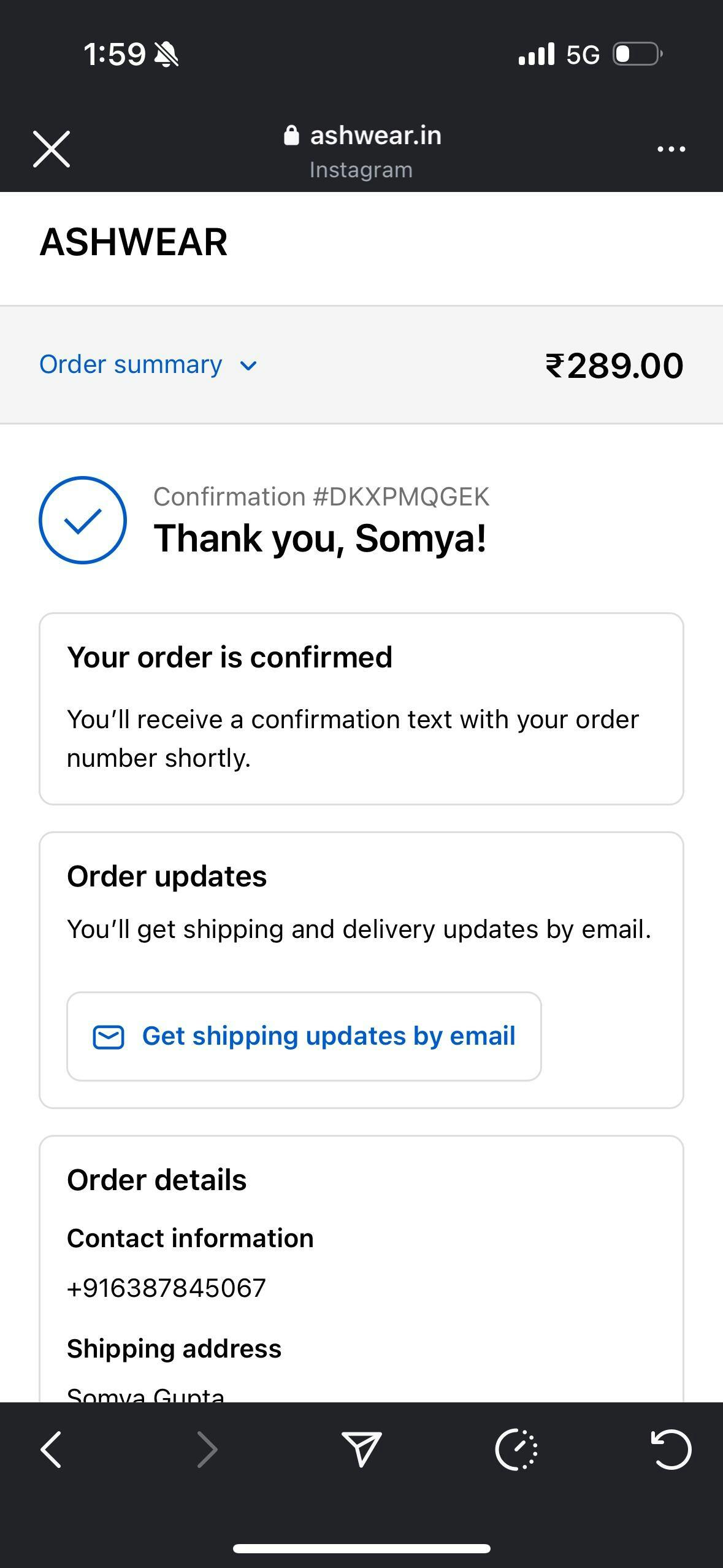Tap the home indicator bar
Screen dimensions: 723x1568
[x=361, y=1549]
